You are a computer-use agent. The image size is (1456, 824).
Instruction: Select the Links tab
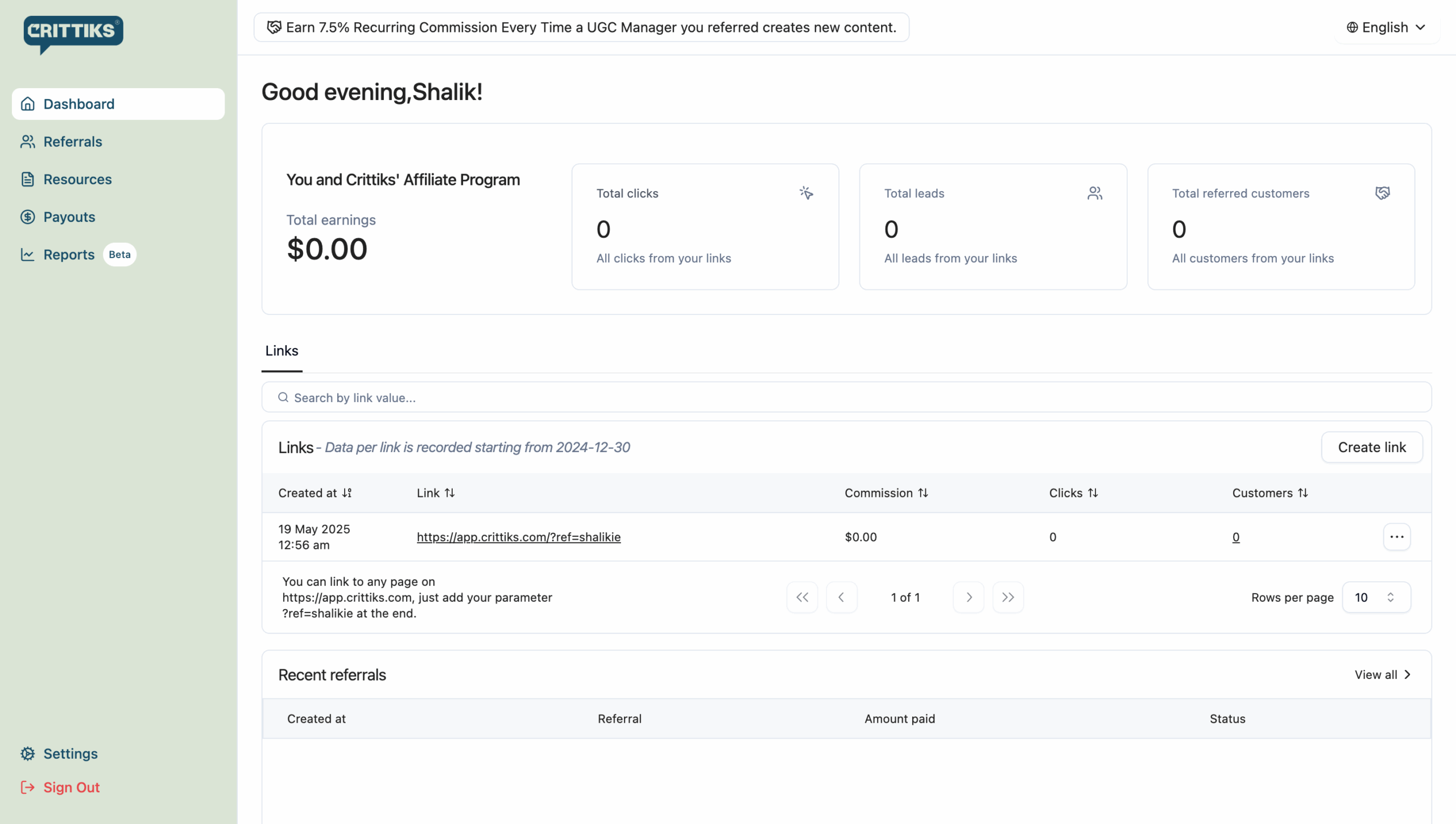click(282, 351)
